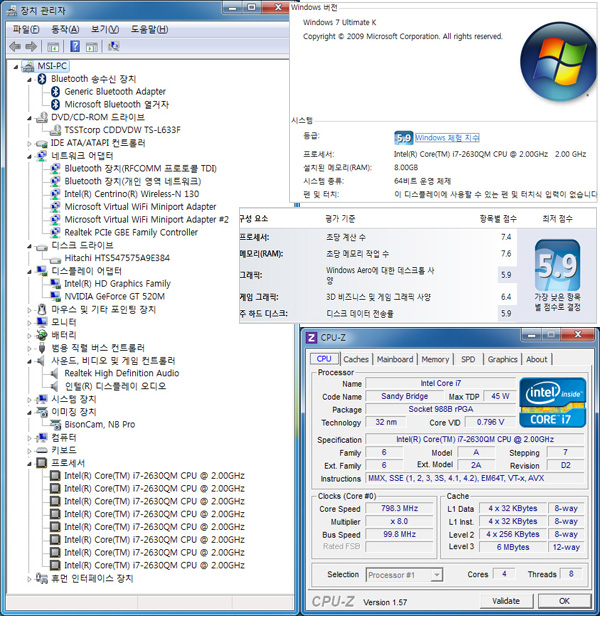Image resolution: width=600 pixels, height=618 pixels.
Task: Click the Sandy Bridge code name value
Action: tap(404, 396)
